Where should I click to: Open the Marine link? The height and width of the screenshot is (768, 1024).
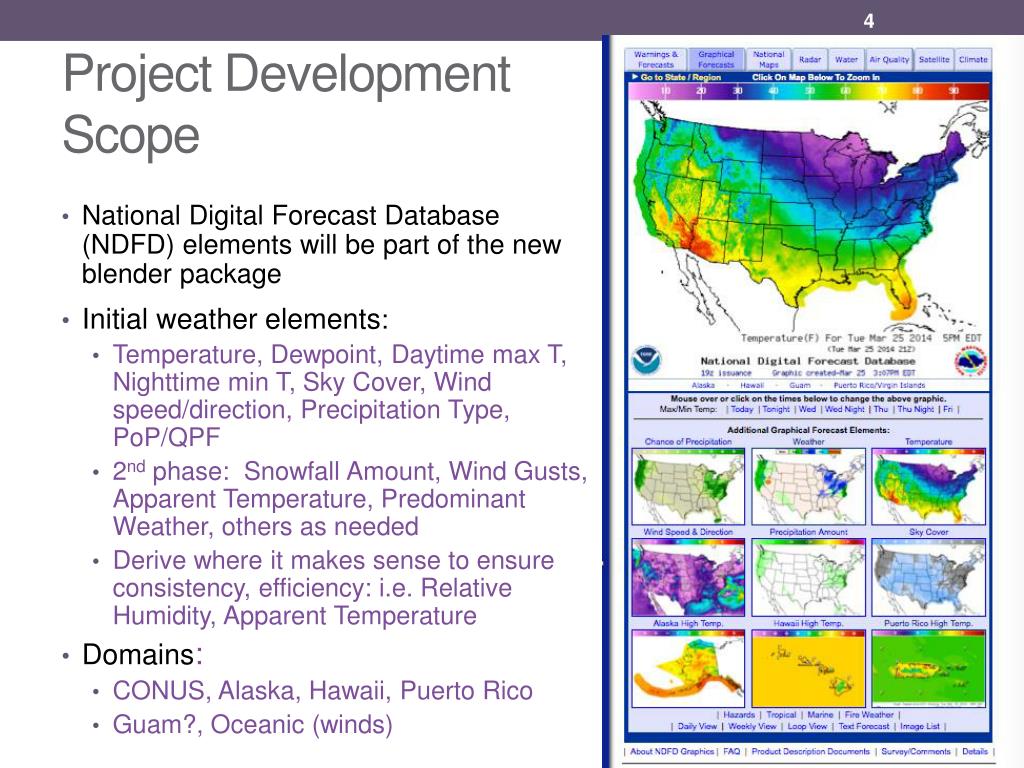820,714
